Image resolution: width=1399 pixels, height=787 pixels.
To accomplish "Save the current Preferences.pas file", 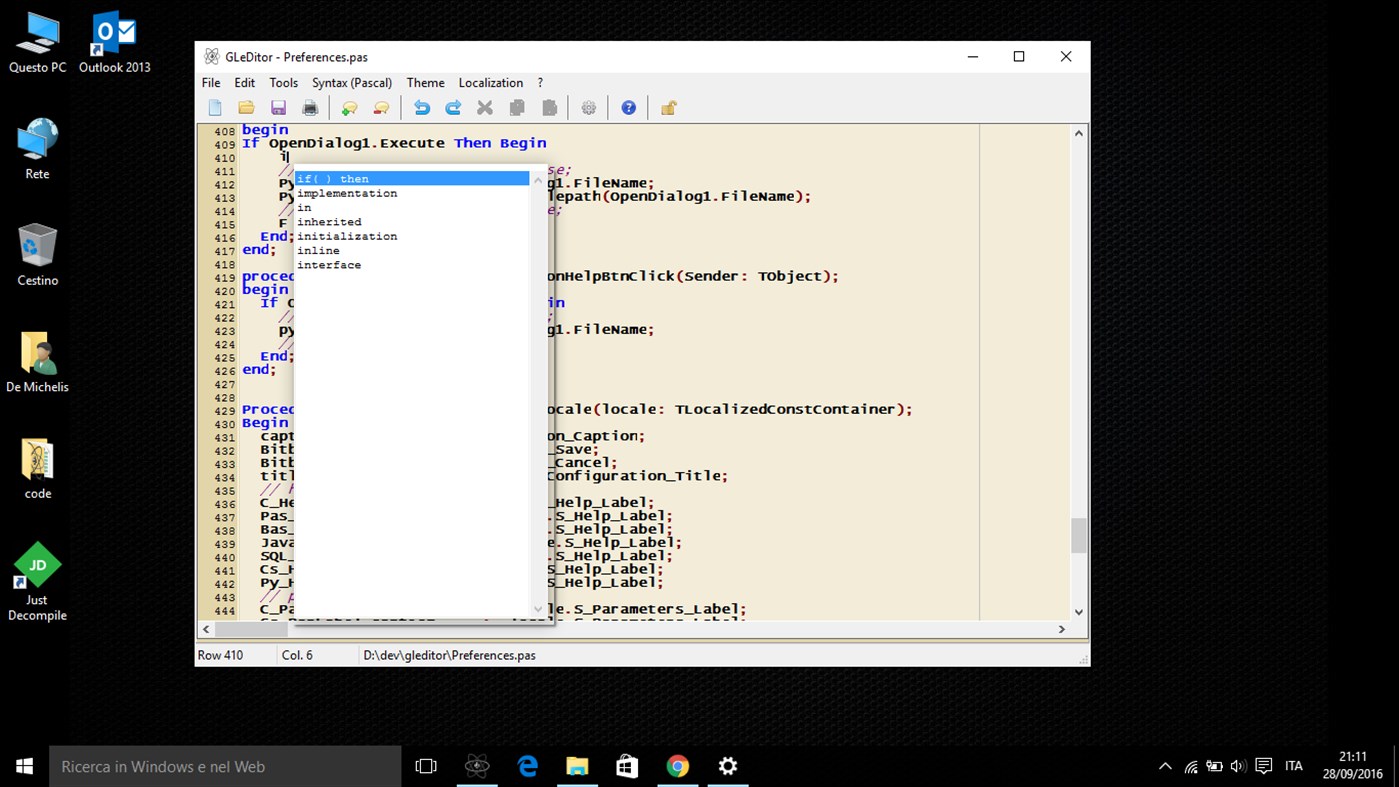I will [278, 107].
